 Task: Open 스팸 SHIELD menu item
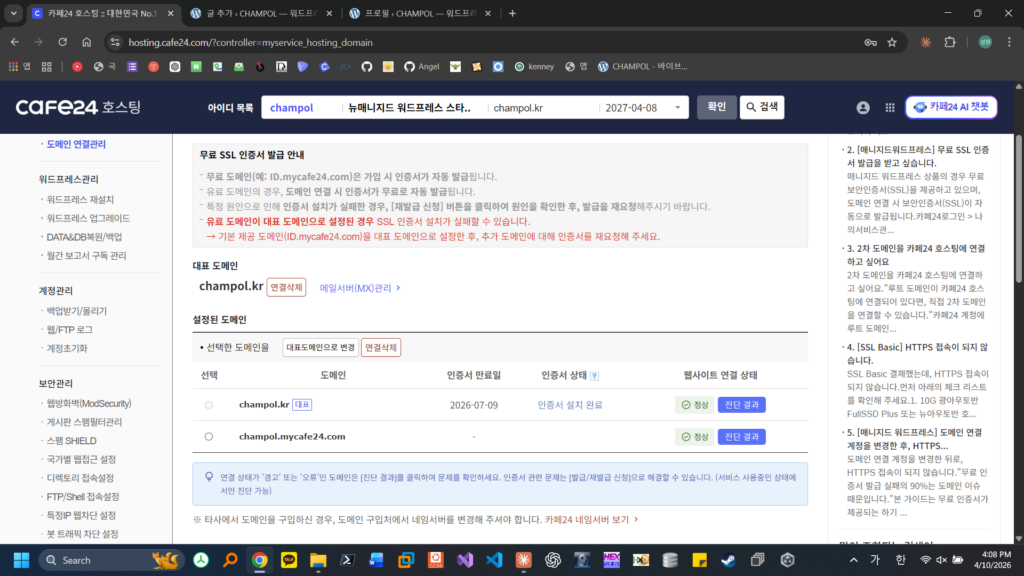[71, 441]
